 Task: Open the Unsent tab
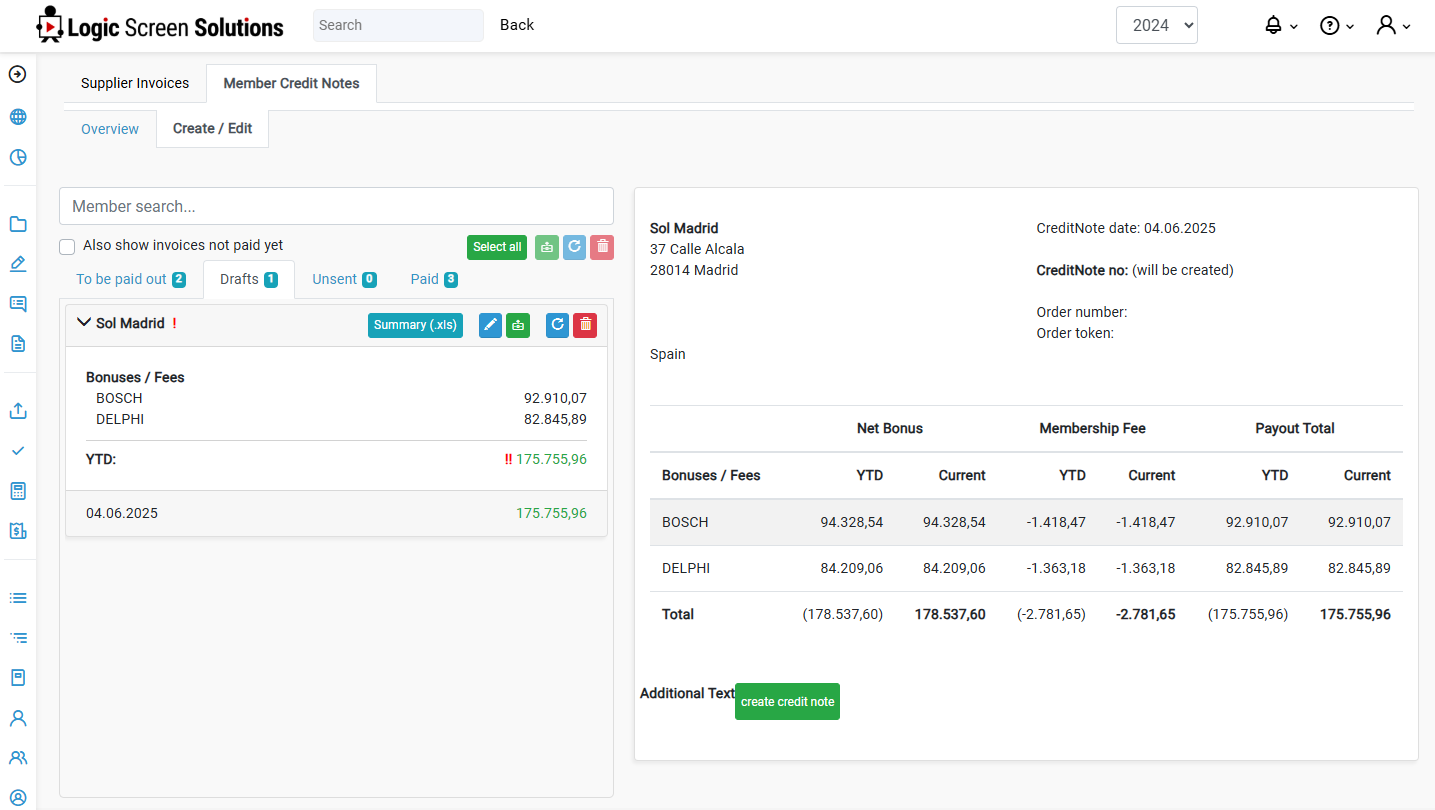pyautogui.click(x=344, y=279)
